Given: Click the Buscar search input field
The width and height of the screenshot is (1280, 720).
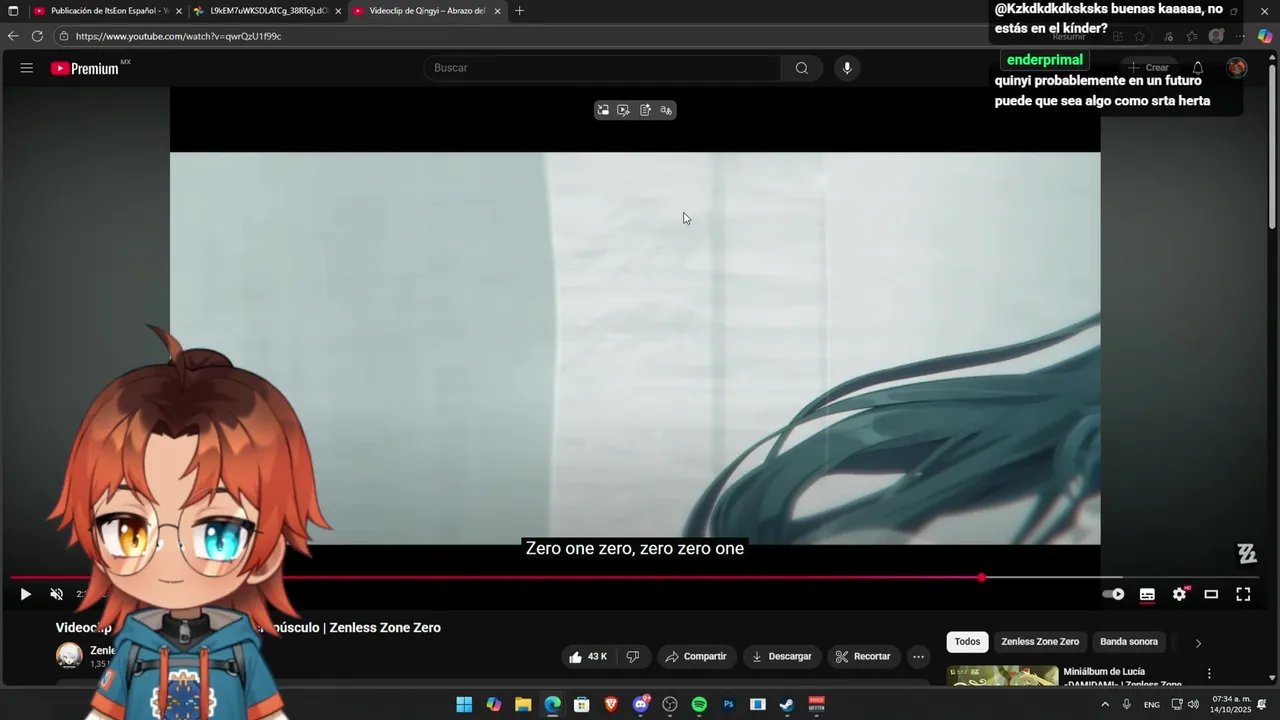Looking at the screenshot, I should pyautogui.click(x=603, y=68).
